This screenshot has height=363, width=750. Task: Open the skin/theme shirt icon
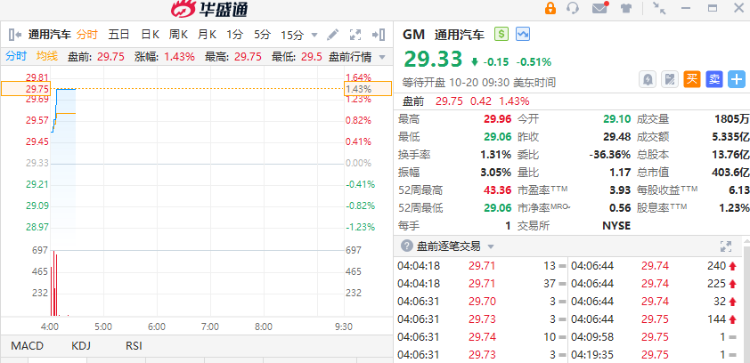pos(626,8)
